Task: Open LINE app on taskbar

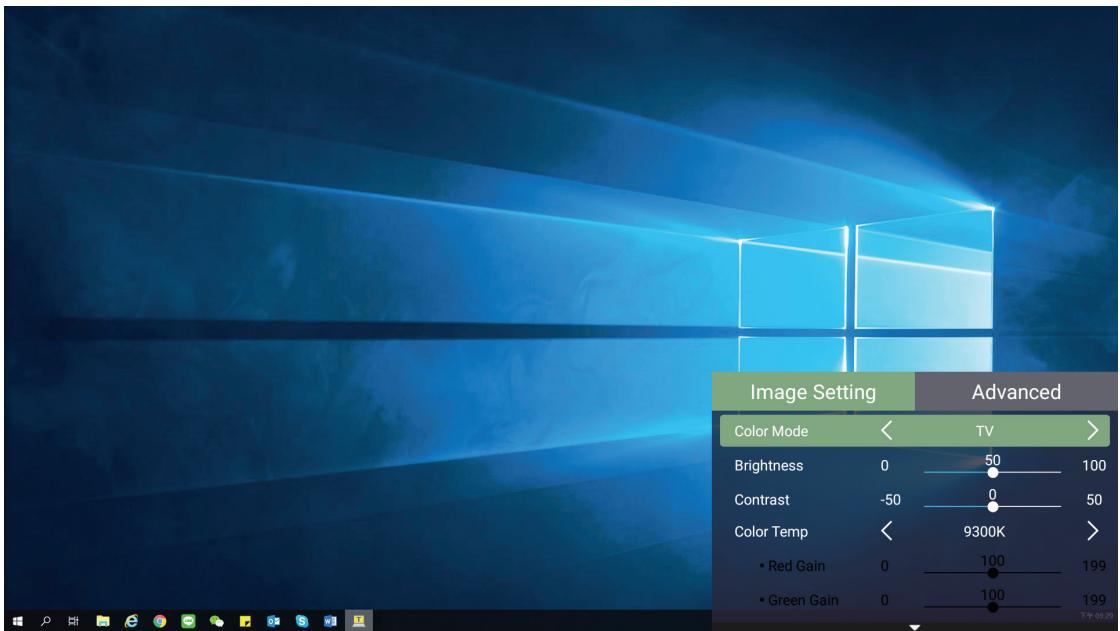Action: (188, 621)
